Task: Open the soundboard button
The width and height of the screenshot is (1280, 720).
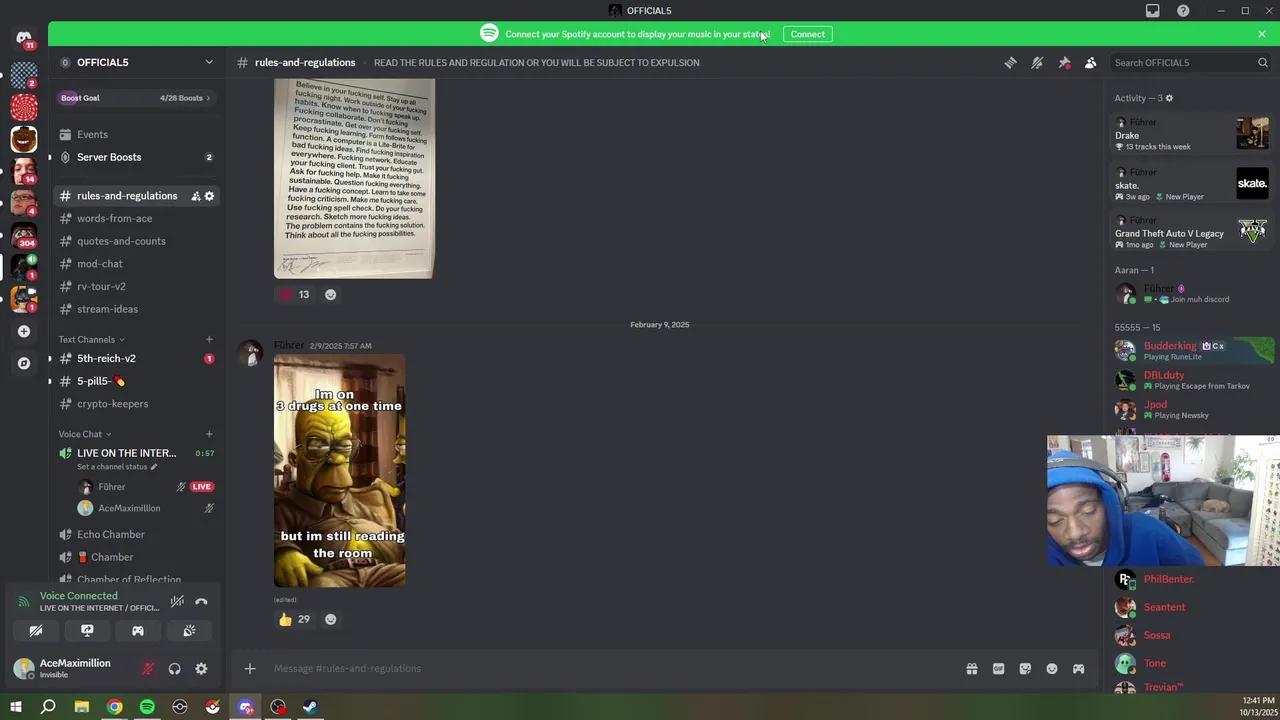Action: 189,631
